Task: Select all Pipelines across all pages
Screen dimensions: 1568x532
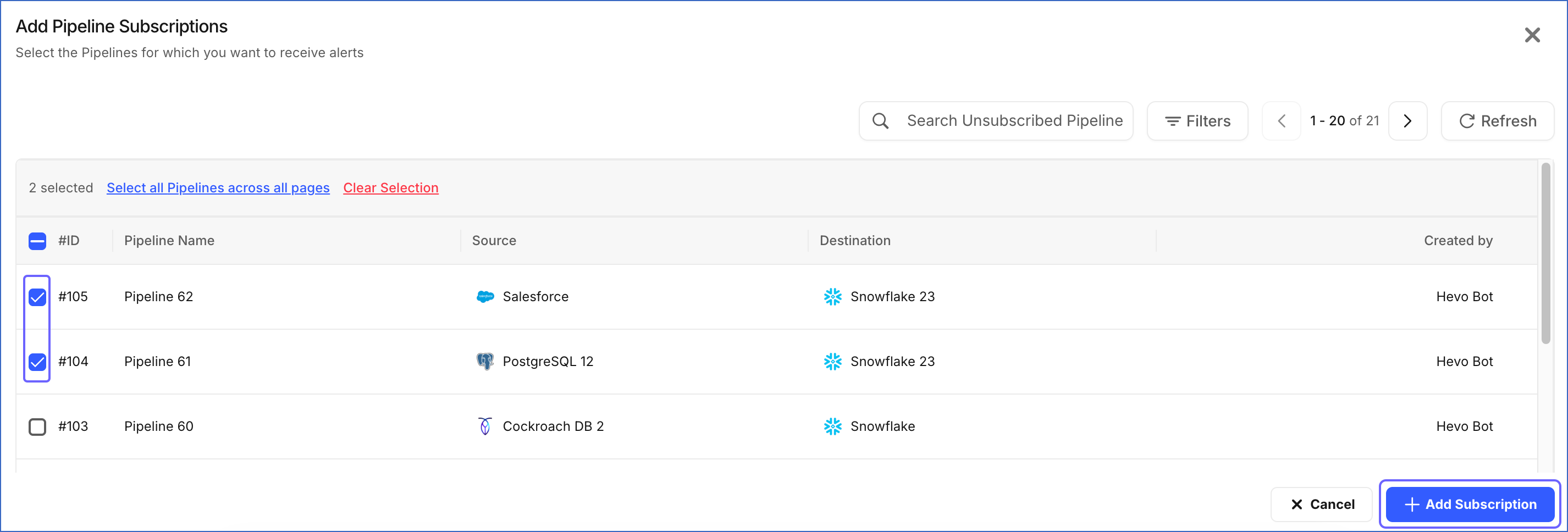Action: click(x=218, y=187)
